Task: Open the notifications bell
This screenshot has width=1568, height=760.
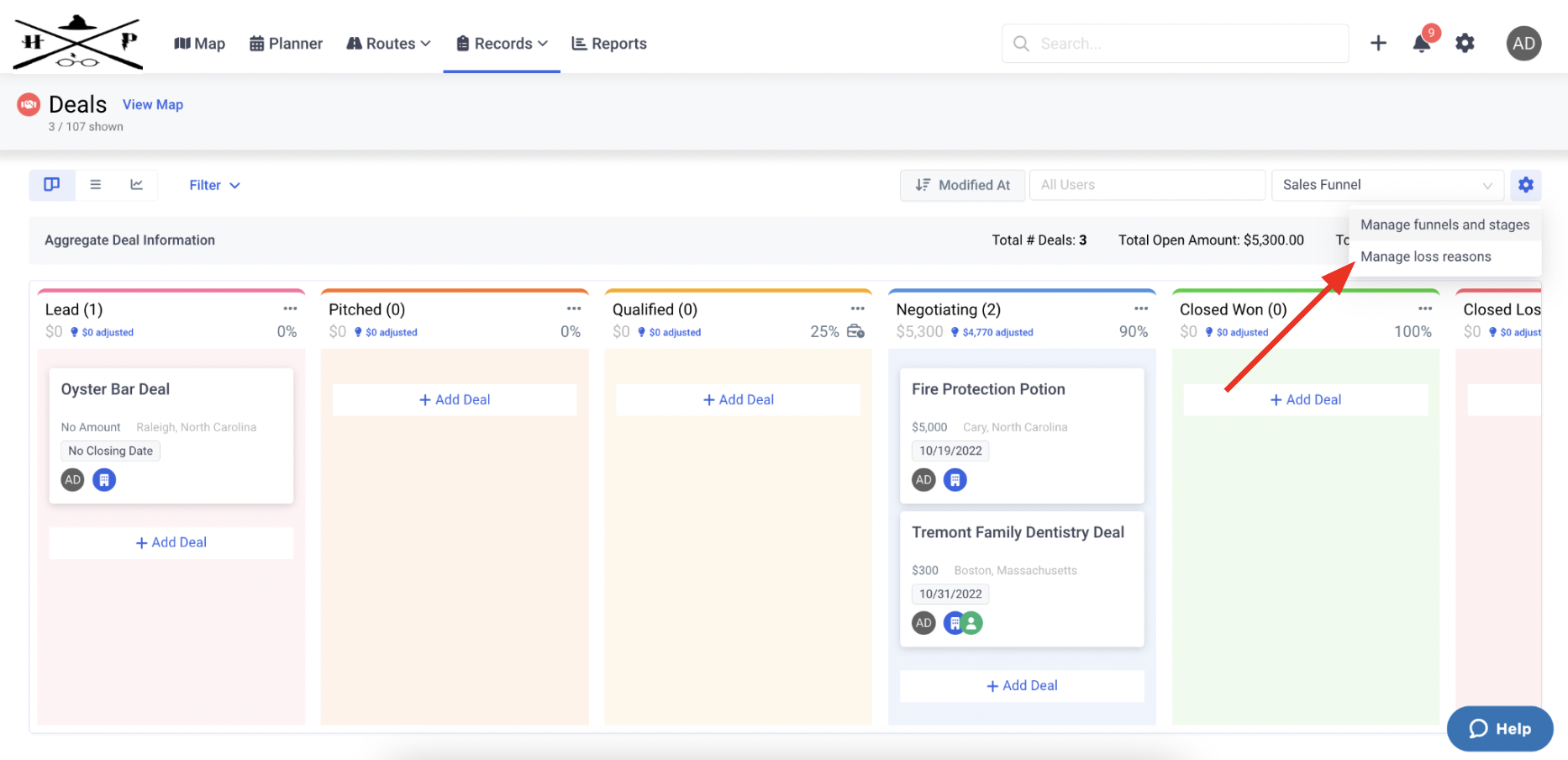Action: point(1422,44)
